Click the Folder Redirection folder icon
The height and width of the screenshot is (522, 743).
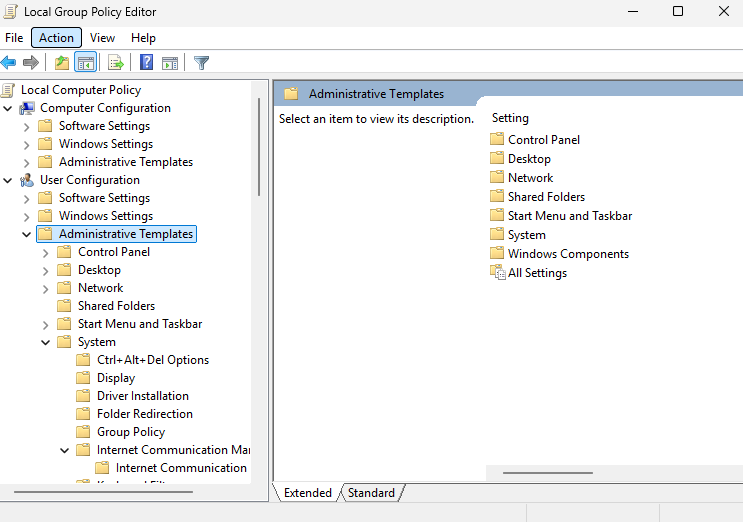(83, 414)
